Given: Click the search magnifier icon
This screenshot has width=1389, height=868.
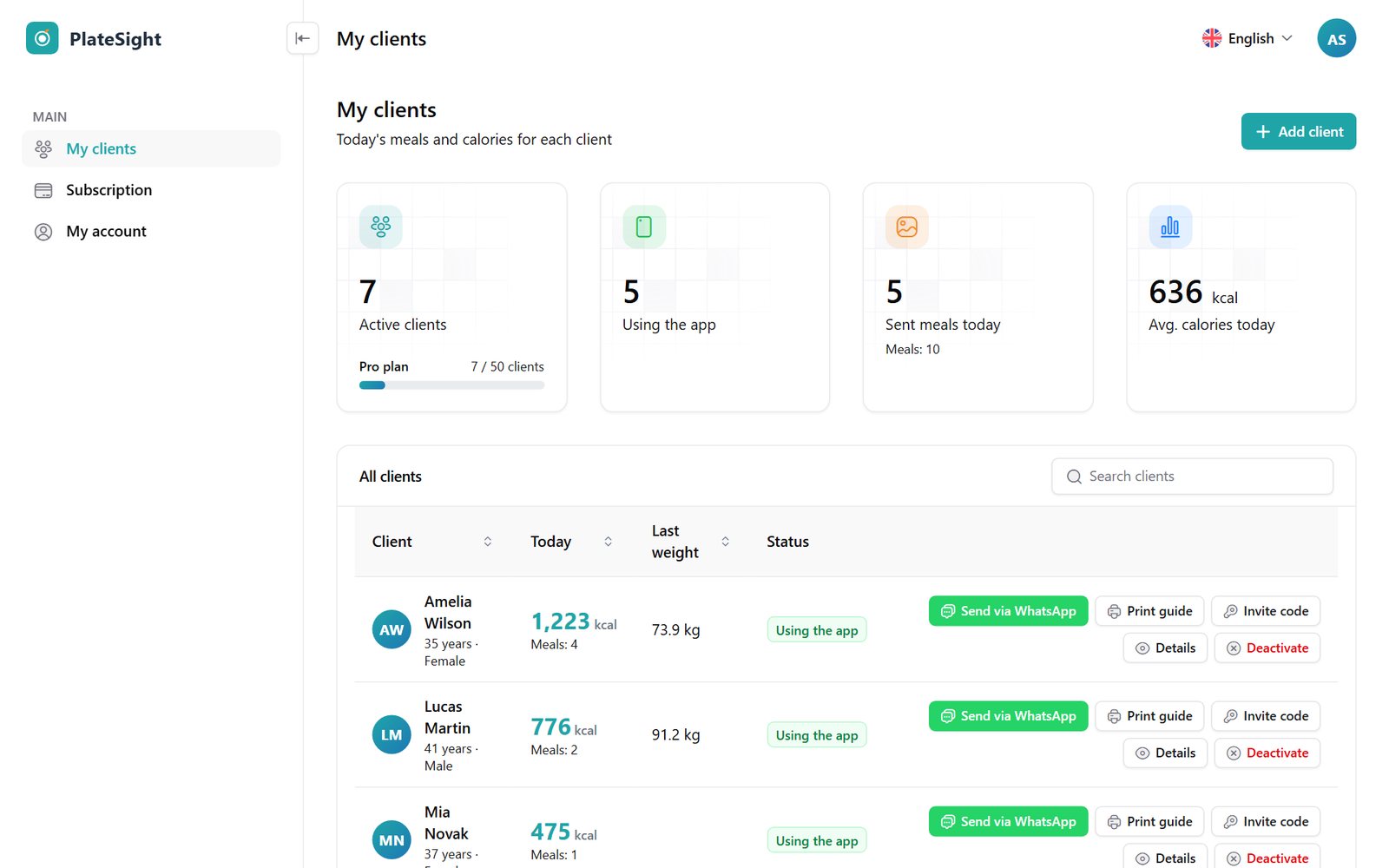Looking at the screenshot, I should [1074, 477].
